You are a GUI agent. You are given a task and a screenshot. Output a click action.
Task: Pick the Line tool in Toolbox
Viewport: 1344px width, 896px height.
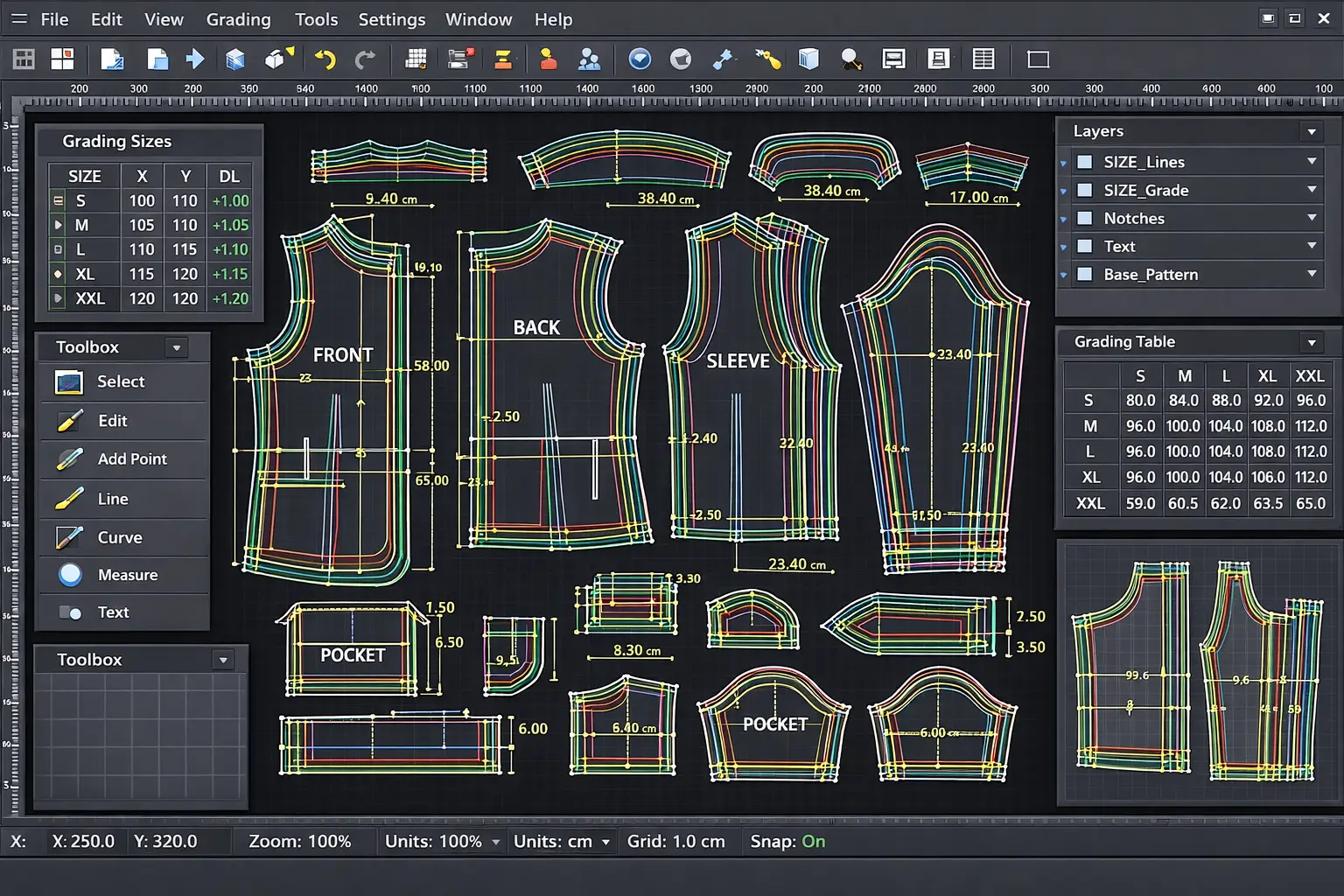[112, 499]
